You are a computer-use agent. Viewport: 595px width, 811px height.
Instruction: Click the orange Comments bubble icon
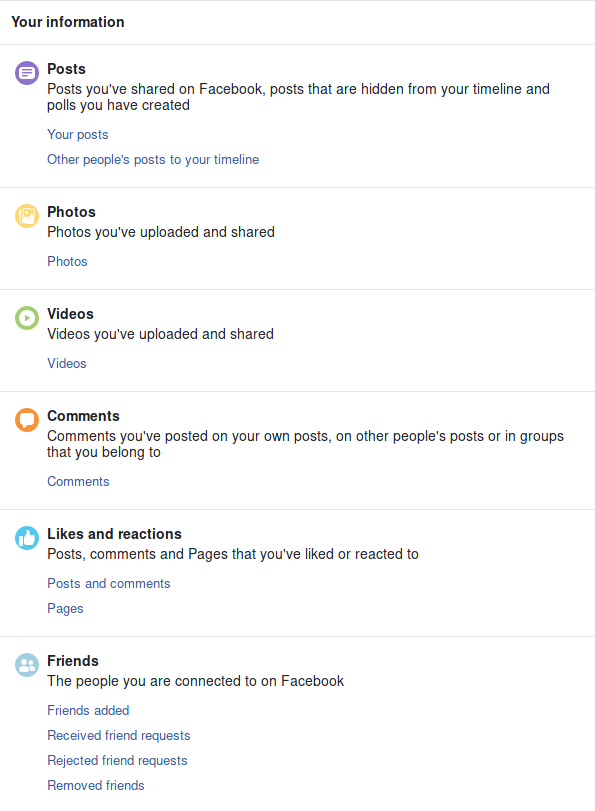(x=27, y=419)
